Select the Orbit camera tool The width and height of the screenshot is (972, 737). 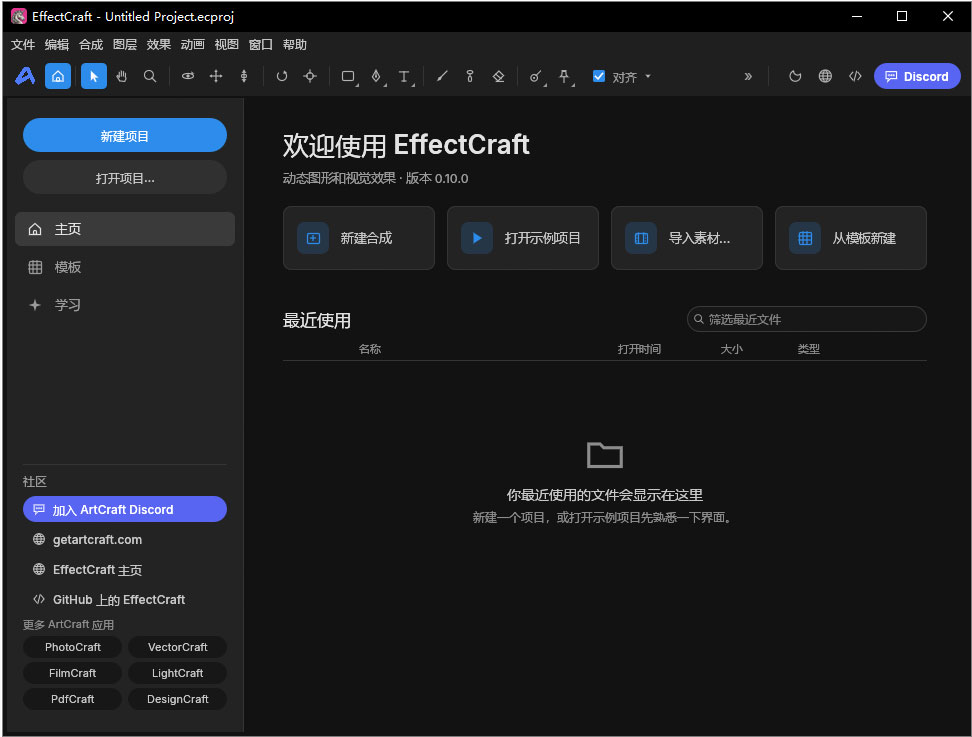click(188, 76)
